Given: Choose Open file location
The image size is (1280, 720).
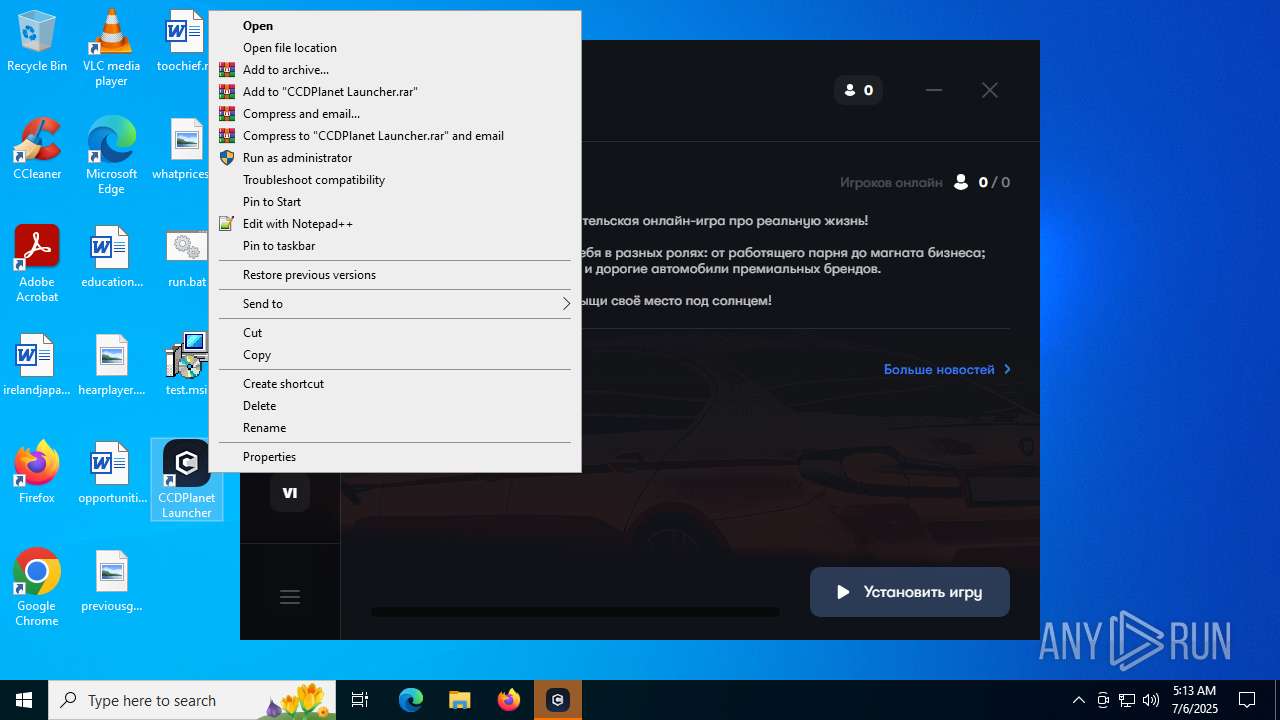Looking at the screenshot, I should pyautogui.click(x=395, y=48).
